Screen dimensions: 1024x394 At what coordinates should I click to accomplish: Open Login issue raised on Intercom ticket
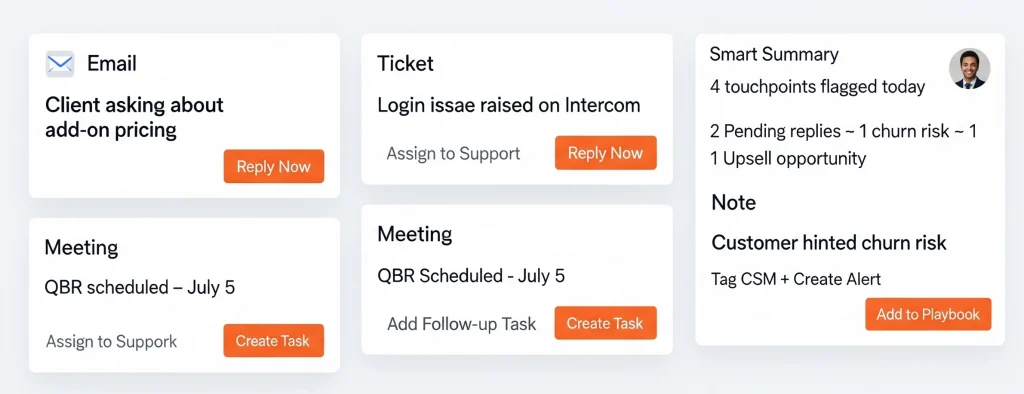(x=509, y=105)
